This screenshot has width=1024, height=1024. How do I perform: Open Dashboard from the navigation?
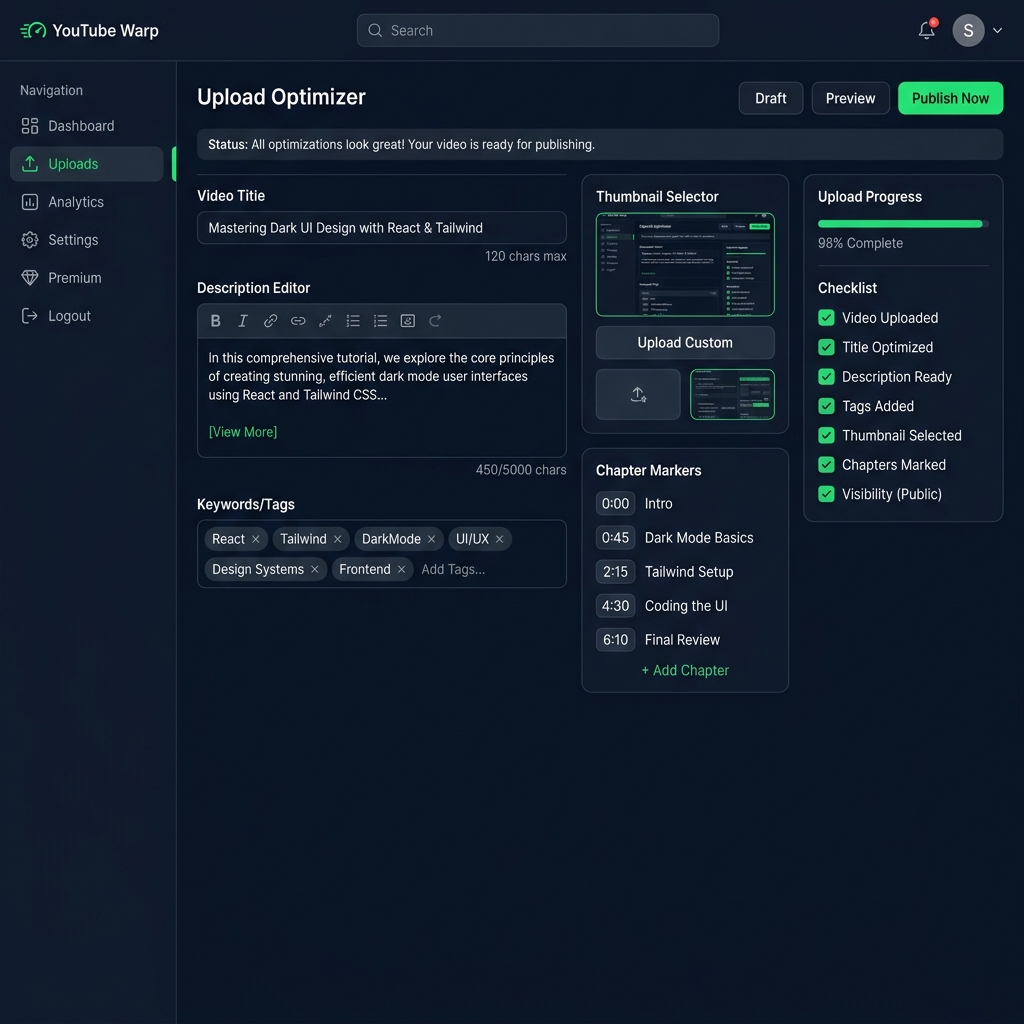(x=86, y=126)
